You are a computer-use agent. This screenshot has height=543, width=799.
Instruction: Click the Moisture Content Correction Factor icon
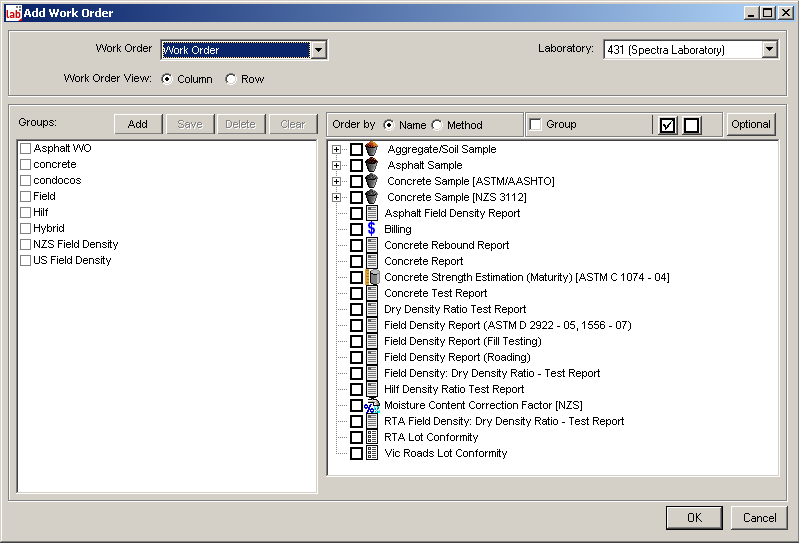click(x=372, y=405)
